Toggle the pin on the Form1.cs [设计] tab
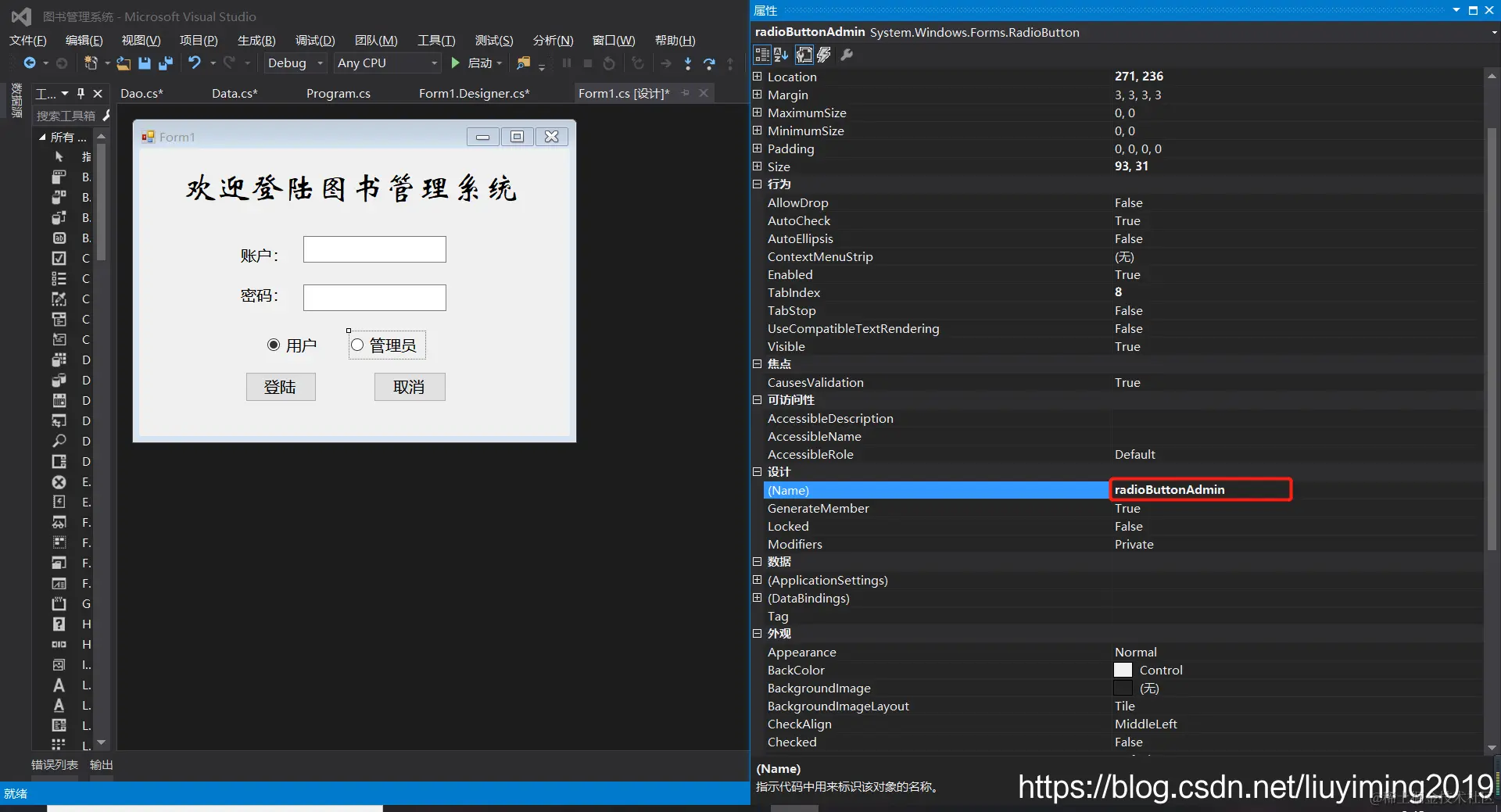The height and width of the screenshot is (812, 1501). point(686,93)
